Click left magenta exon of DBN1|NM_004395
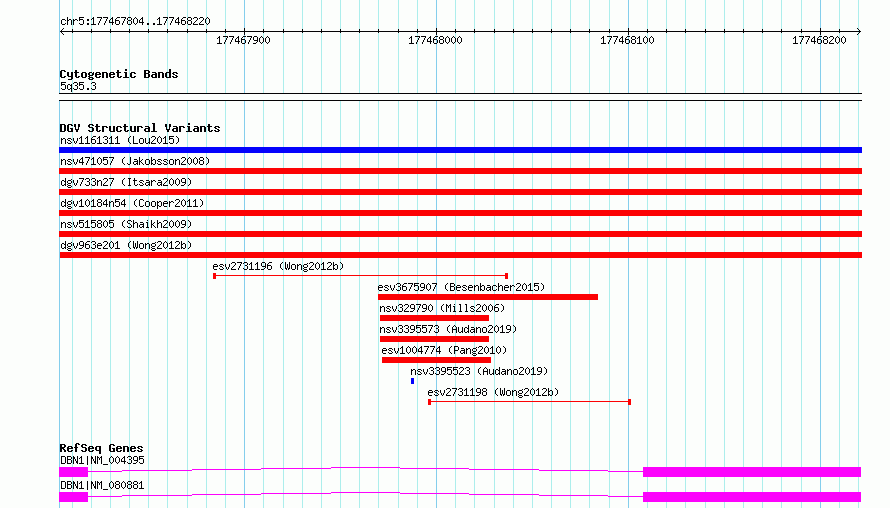The height and width of the screenshot is (508, 890). (x=74, y=472)
